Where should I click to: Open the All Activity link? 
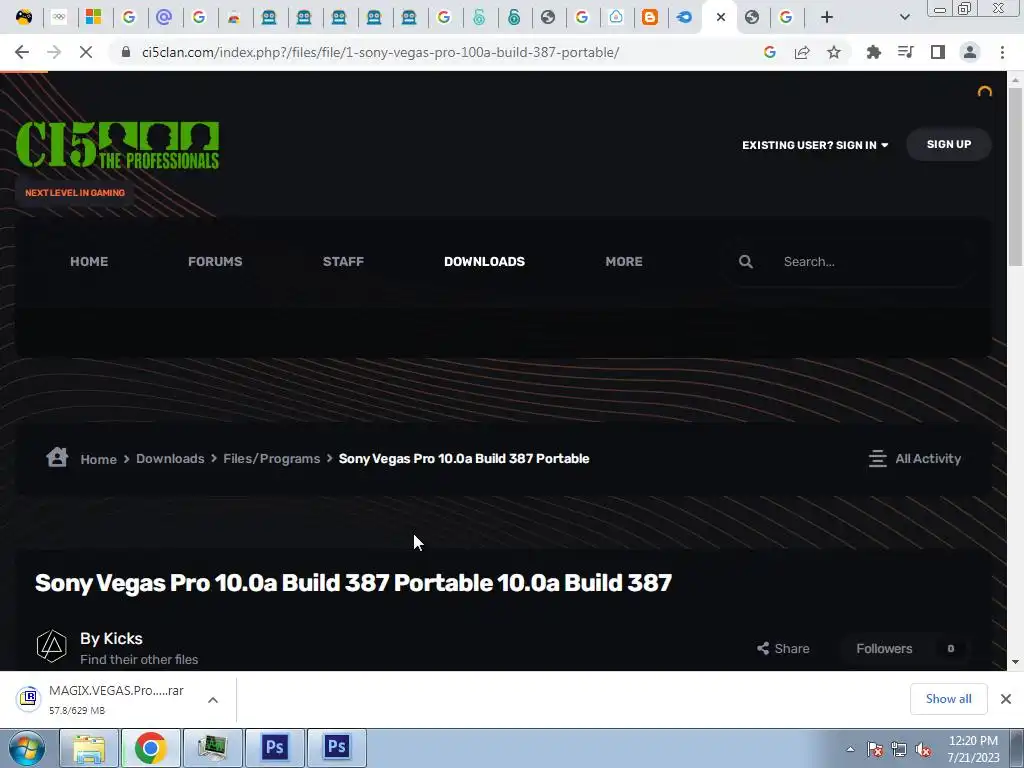coord(914,458)
